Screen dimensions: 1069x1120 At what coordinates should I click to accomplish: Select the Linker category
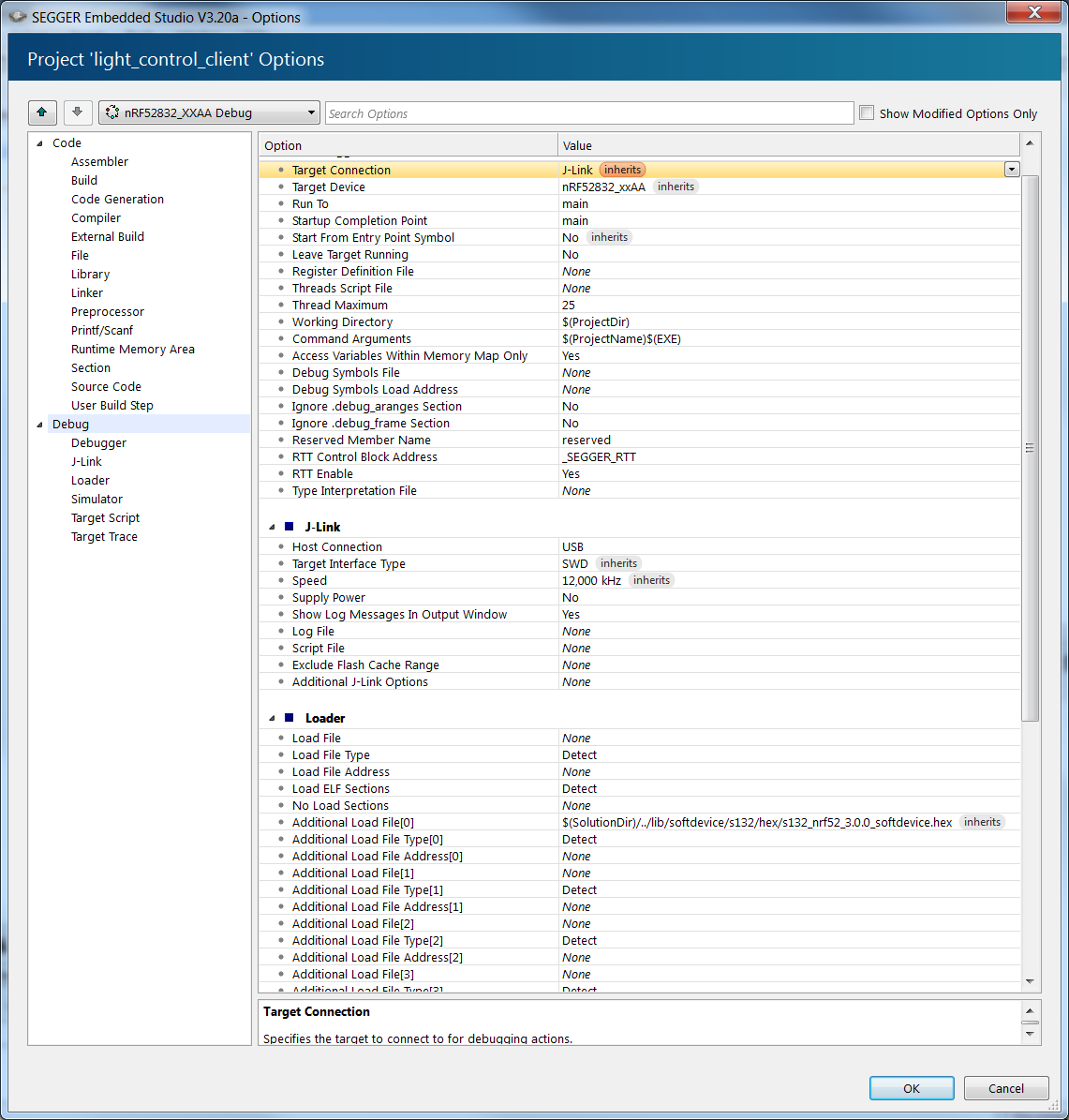click(x=86, y=292)
